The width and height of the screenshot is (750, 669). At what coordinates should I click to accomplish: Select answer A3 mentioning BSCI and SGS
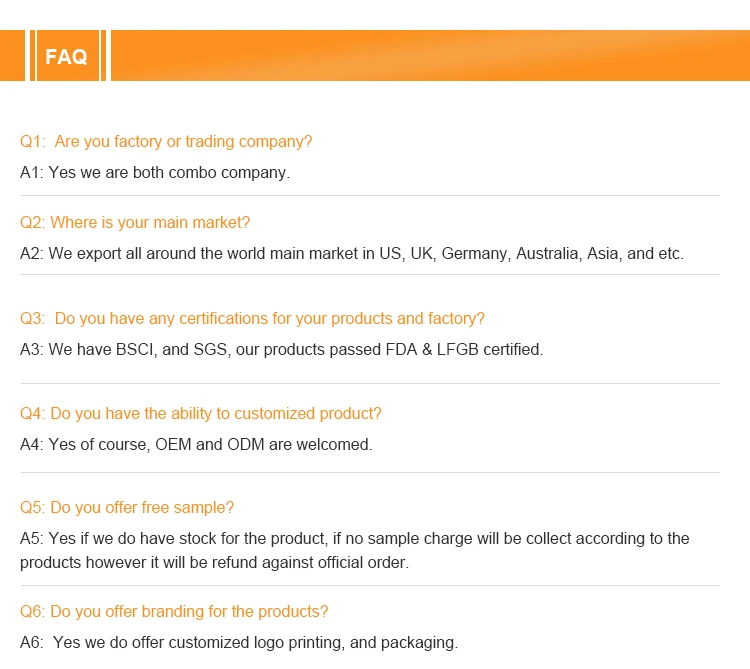pos(282,350)
